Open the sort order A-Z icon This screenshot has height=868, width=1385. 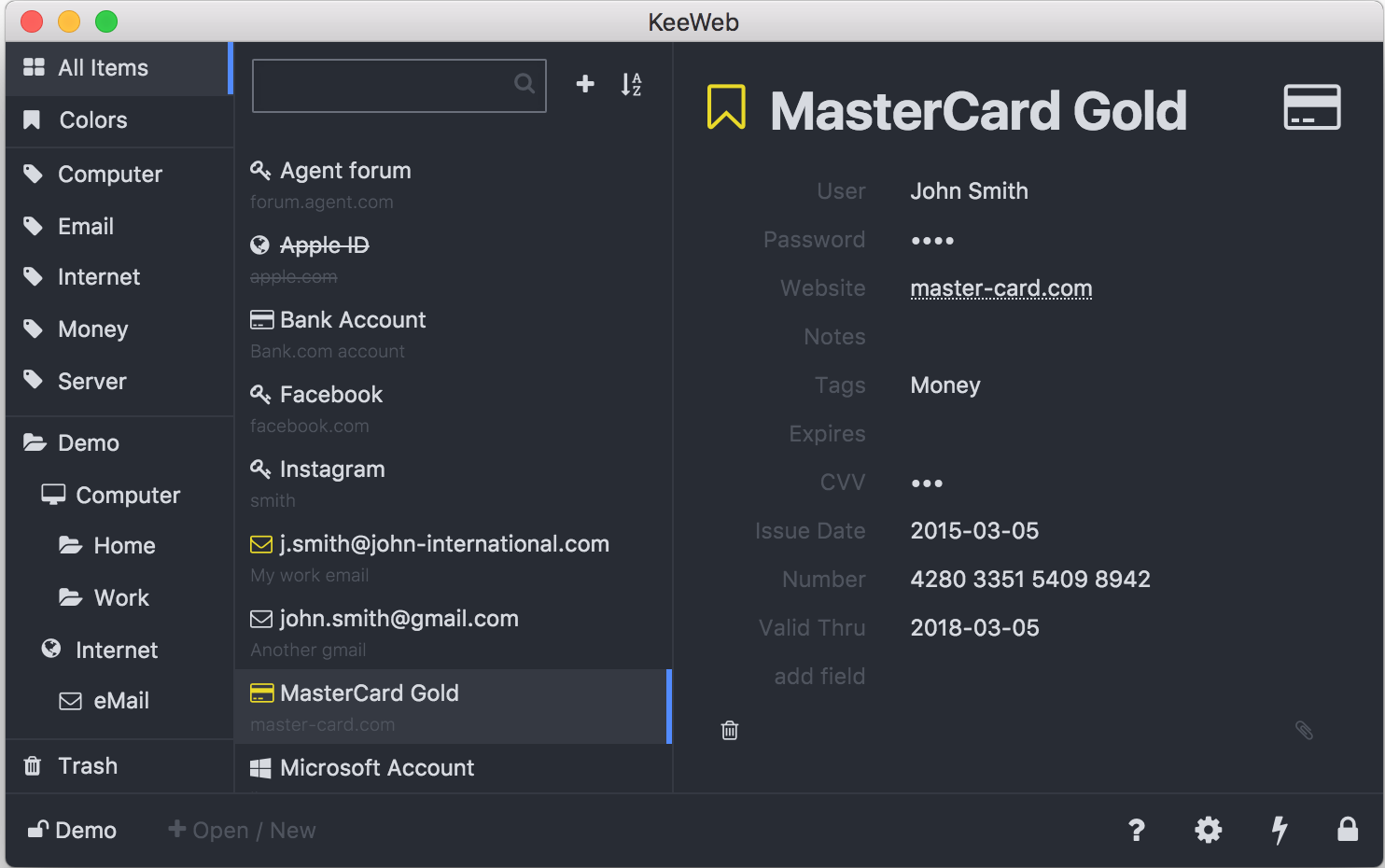click(x=632, y=85)
